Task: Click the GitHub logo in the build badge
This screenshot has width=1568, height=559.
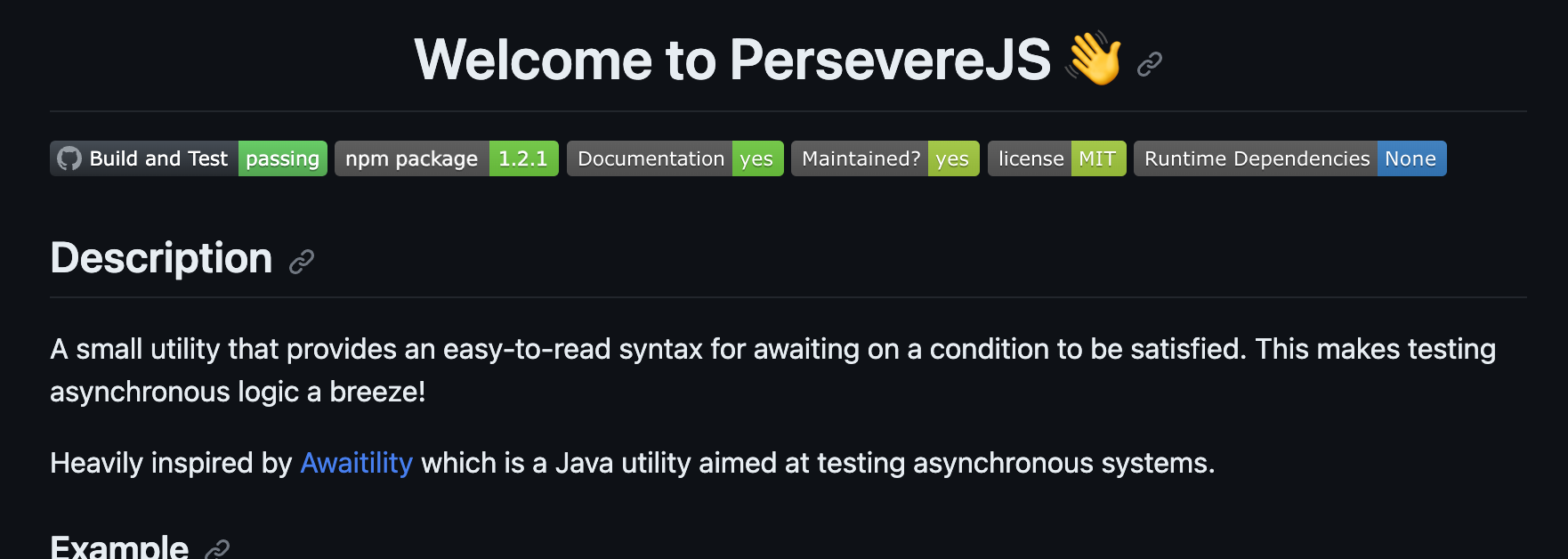Action: tap(69, 158)
